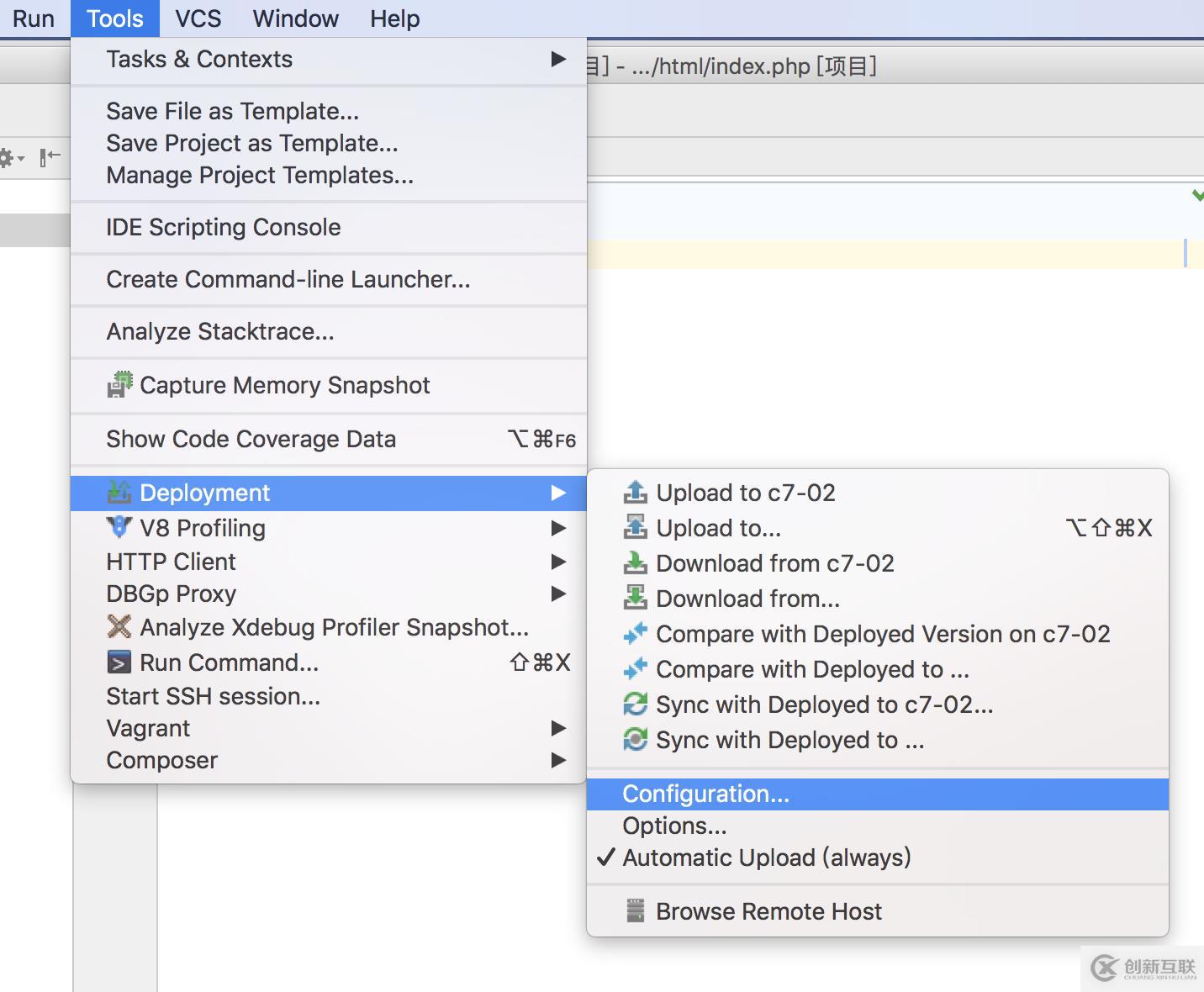Select HTTP Client menu label
Viewport: 1204px width, 992px height.
171,562
